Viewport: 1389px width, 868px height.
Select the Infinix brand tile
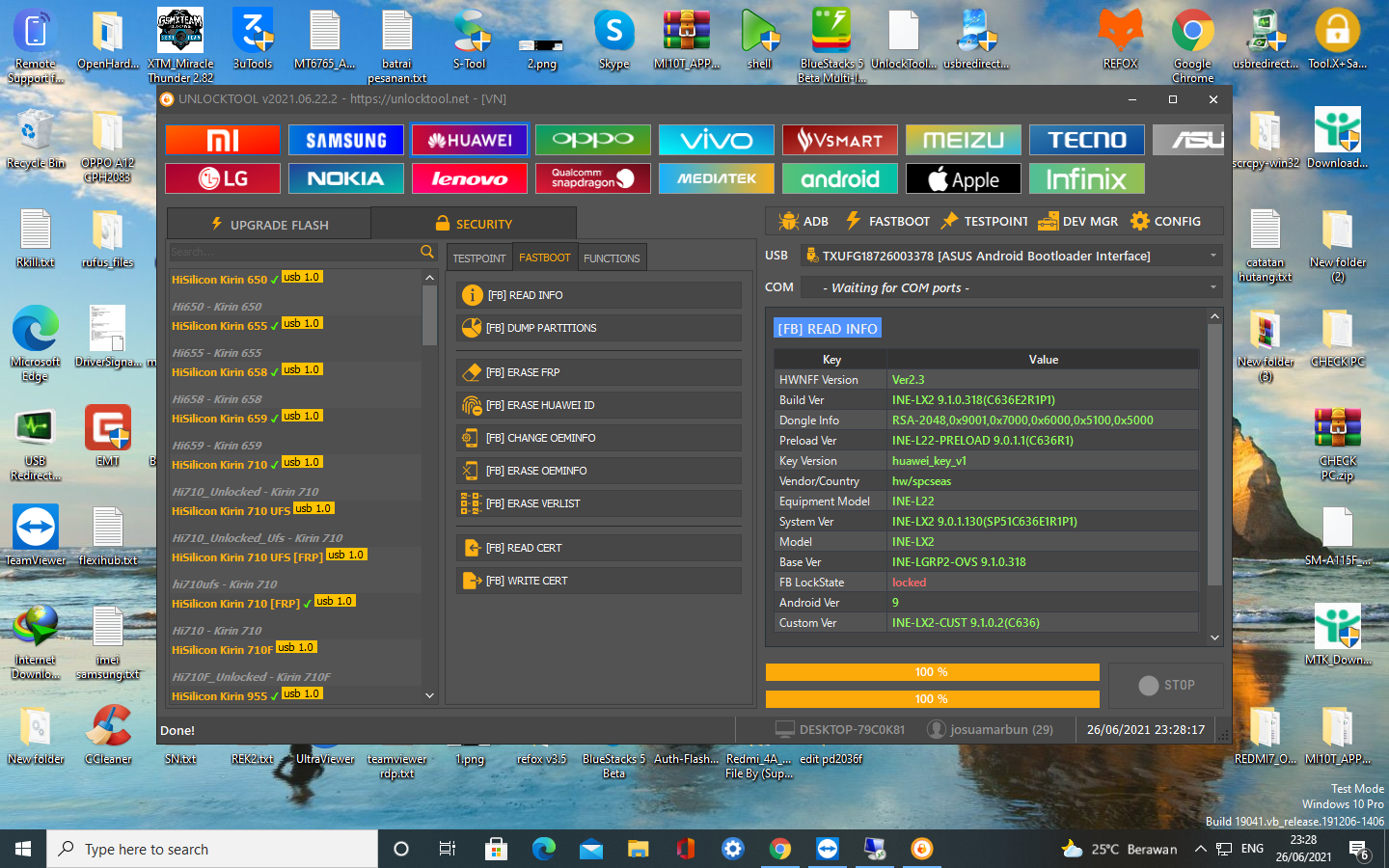click(1087, 178)
